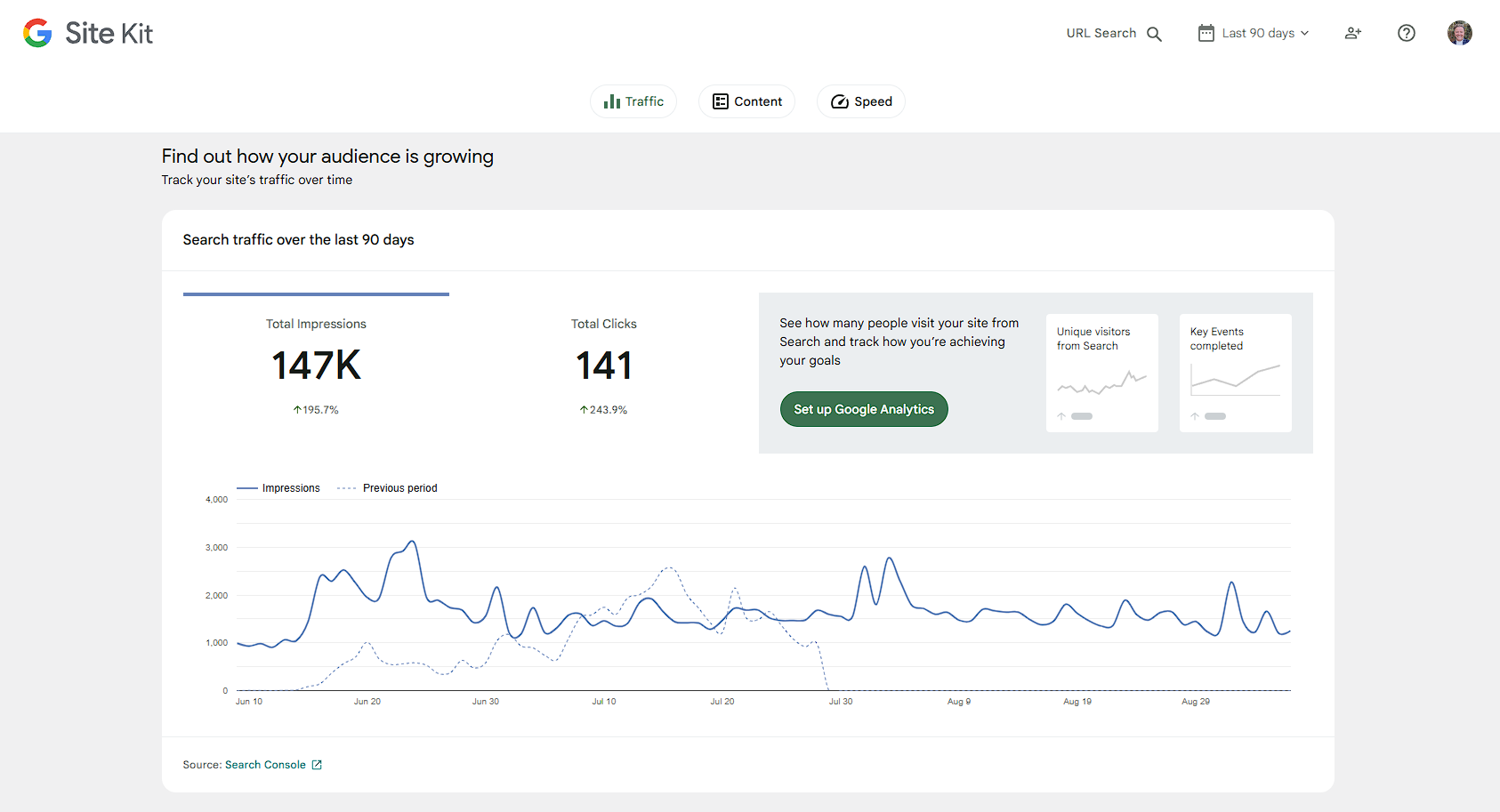Viewport: 1500px width, 812px height.
Task: Open the add user sharing icon
Action: pos(1352,33)
